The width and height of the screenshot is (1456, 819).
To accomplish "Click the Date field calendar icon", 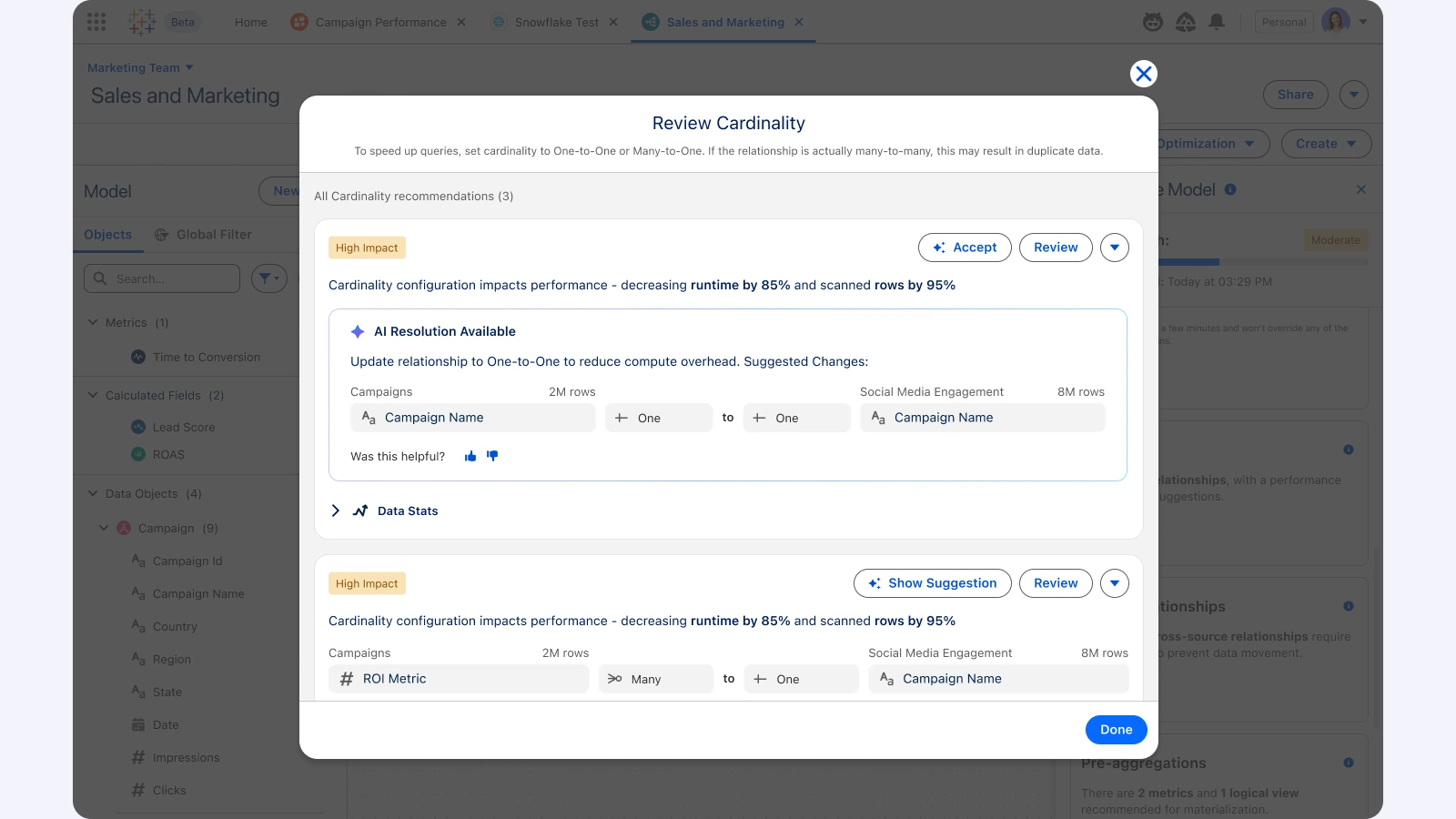I will pyautogui.click(x=138, y=724).
